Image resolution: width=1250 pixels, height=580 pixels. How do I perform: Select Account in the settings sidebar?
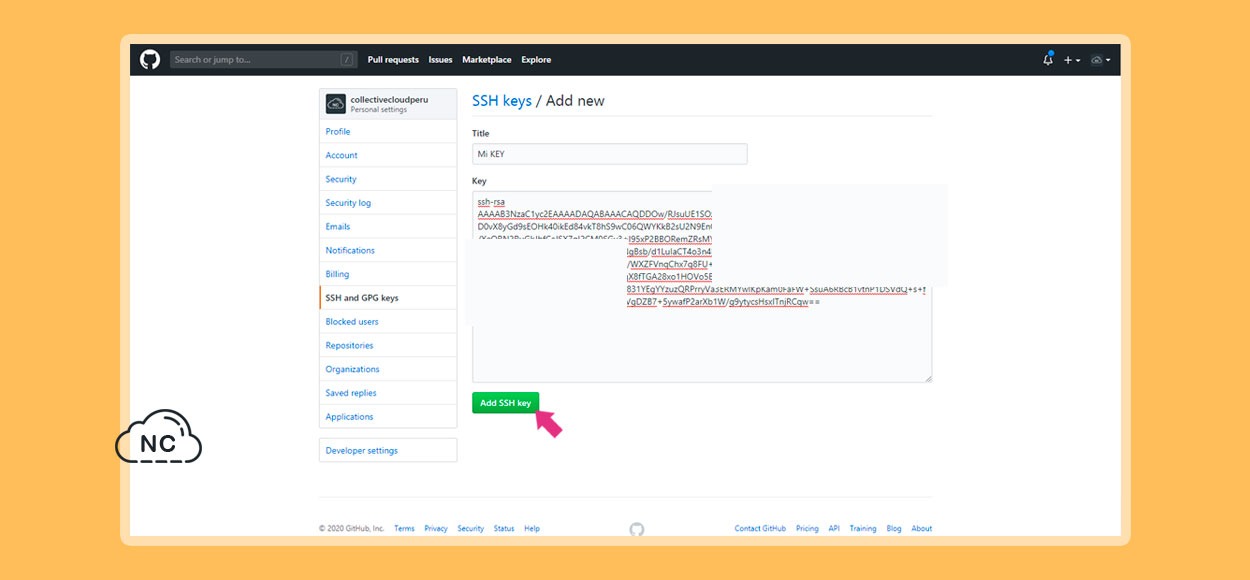click(x=388, y=155)
